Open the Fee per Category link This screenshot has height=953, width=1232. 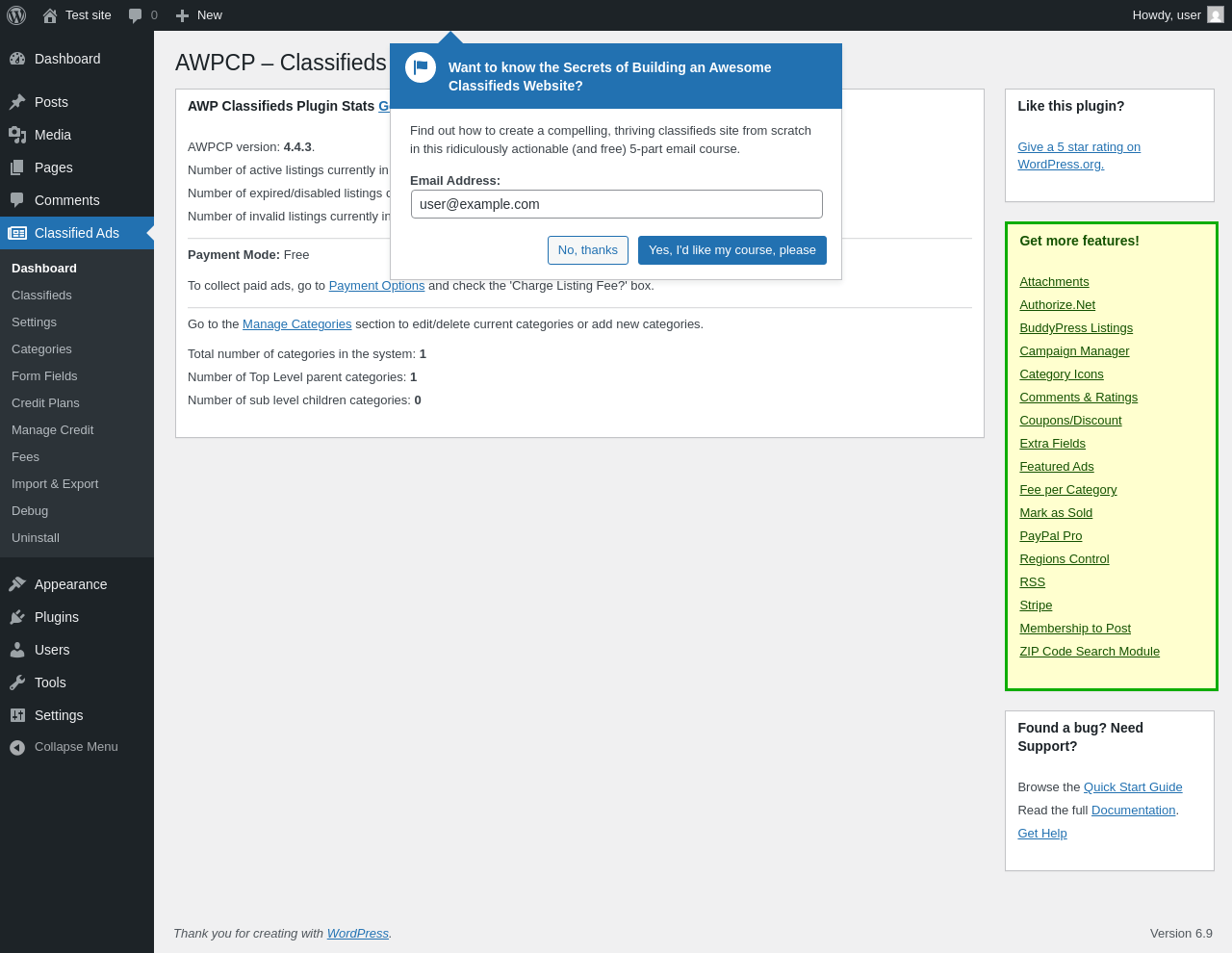click(x=1068, y=490)
